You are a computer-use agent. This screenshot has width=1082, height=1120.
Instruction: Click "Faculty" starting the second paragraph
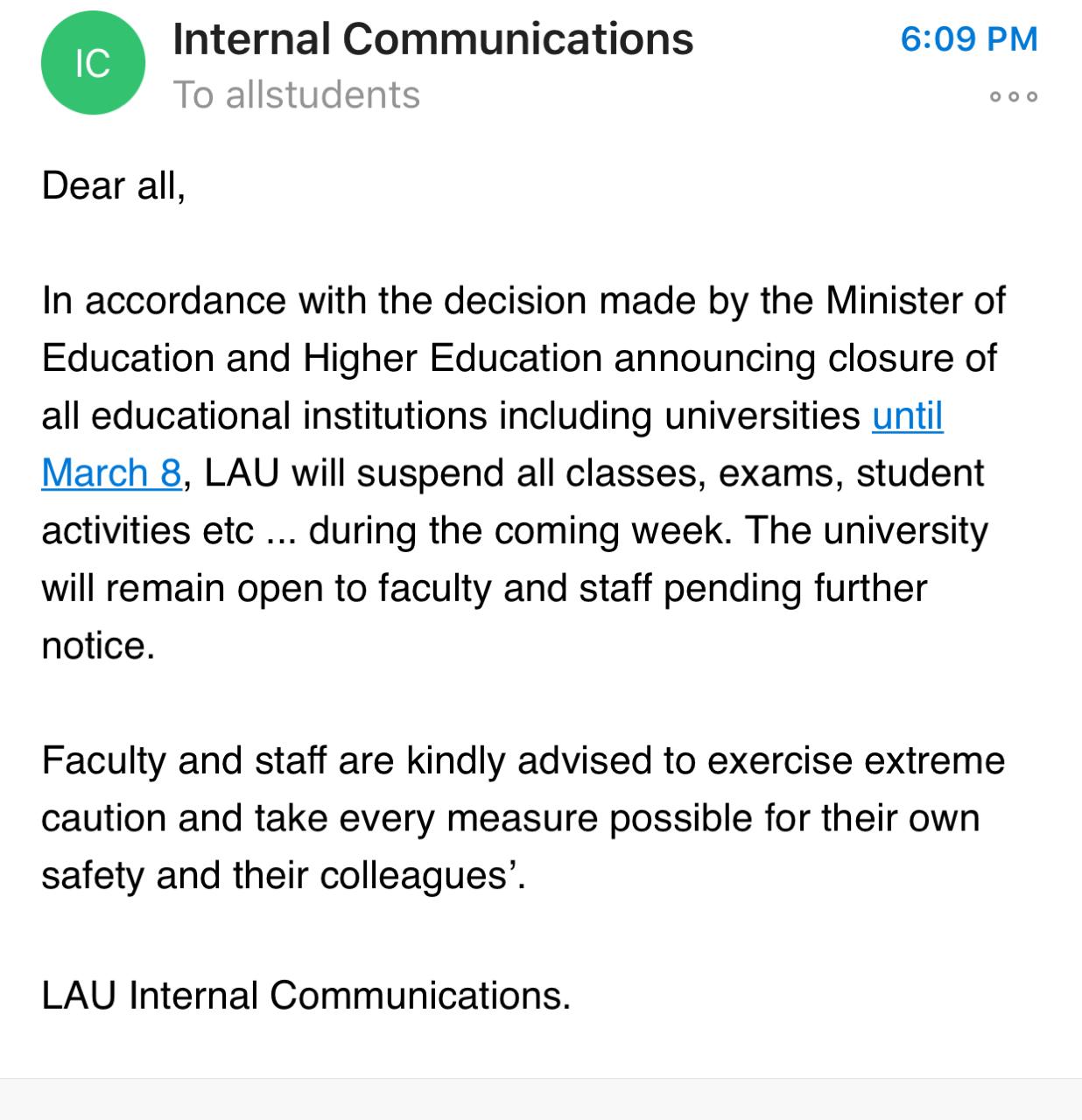pyautogui.click(x=103, y=761)
